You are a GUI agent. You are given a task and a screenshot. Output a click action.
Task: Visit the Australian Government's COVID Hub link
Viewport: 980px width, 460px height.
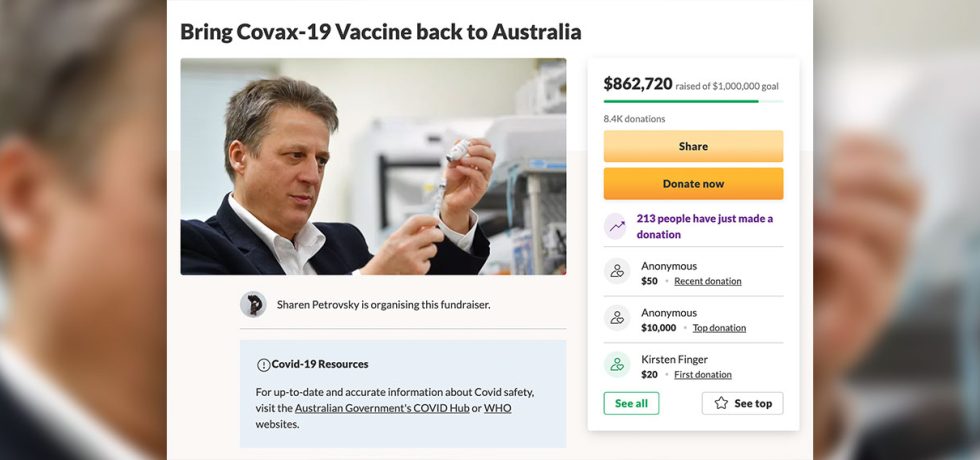click(x=382, y=408)
